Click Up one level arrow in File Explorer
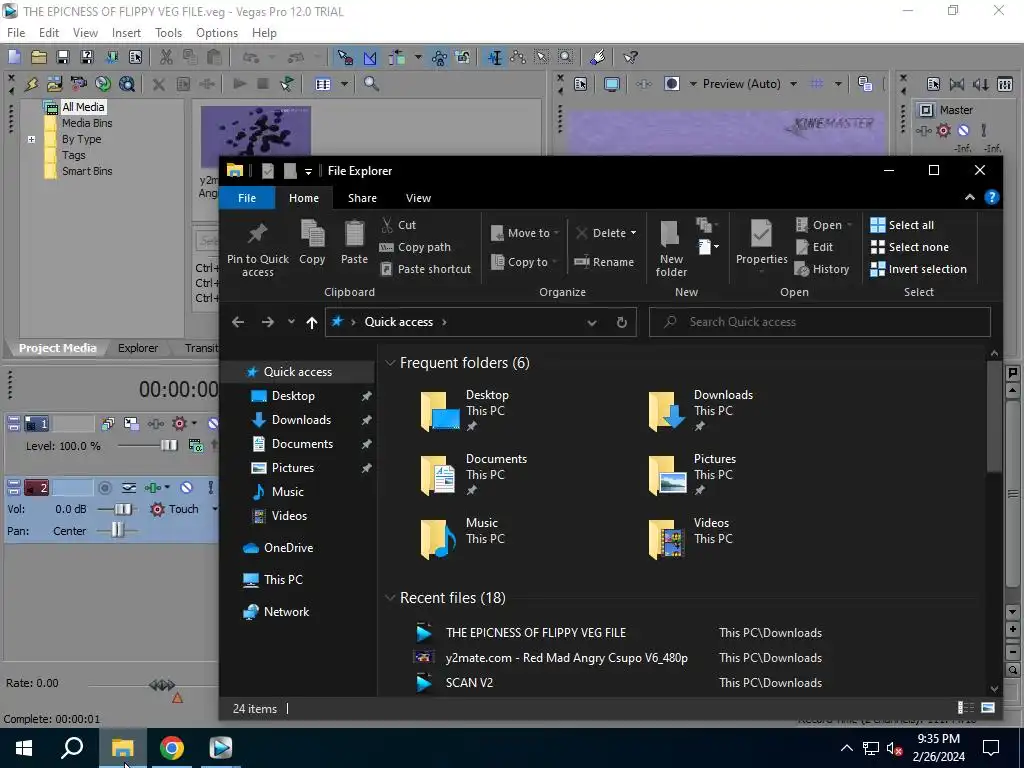 (312, 322)
